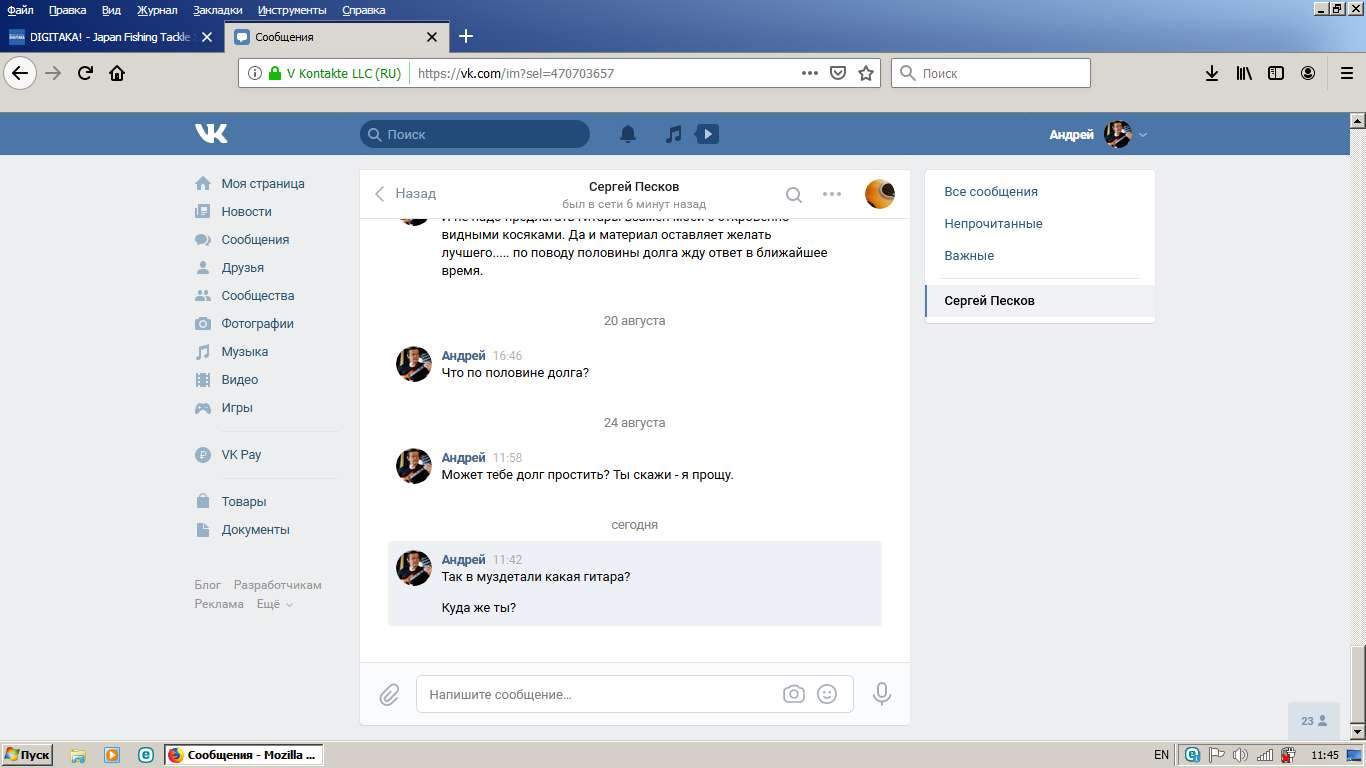This screenshot has width=1366, height=768.
Task: Click the VK logo
Action: tap(211, 134)
